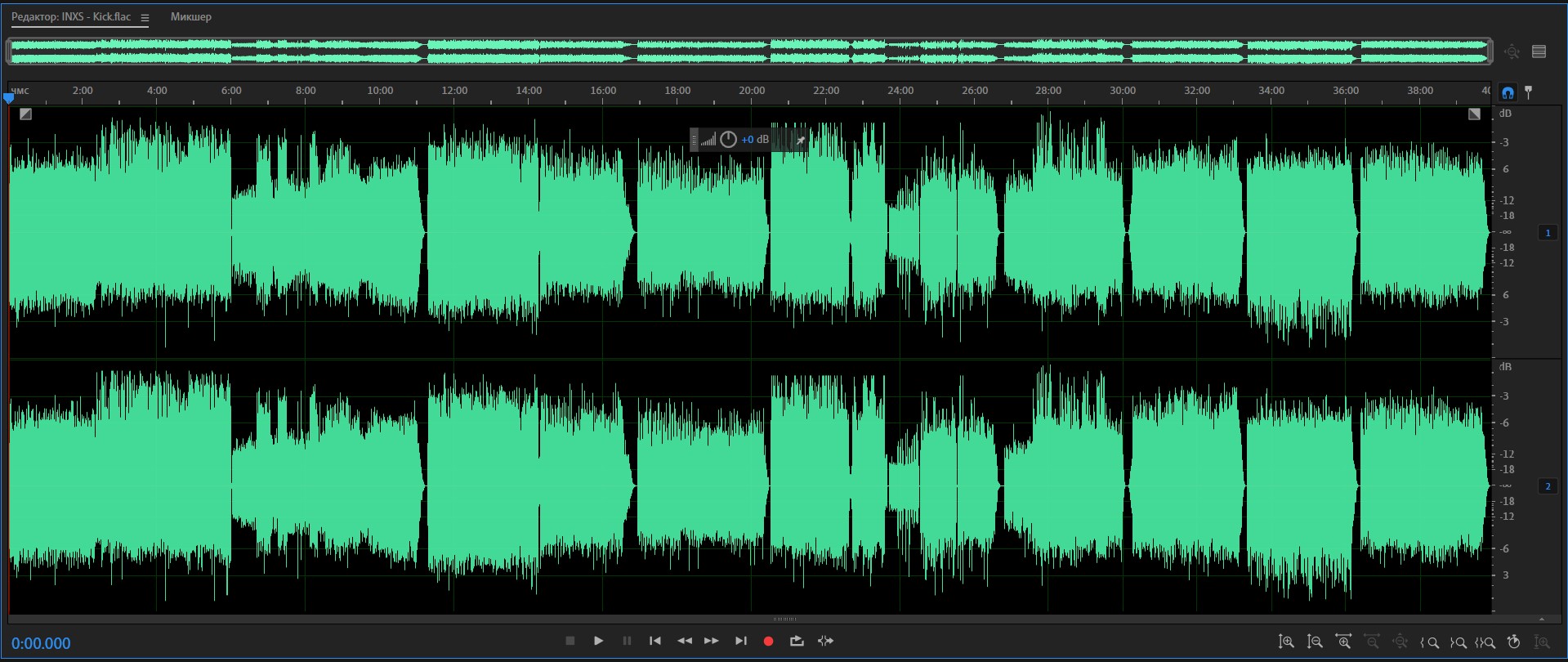The width and height of the screenshot is (1568, 662).
Task: Switch to the Микшер tab
Action: coord(190,17)
